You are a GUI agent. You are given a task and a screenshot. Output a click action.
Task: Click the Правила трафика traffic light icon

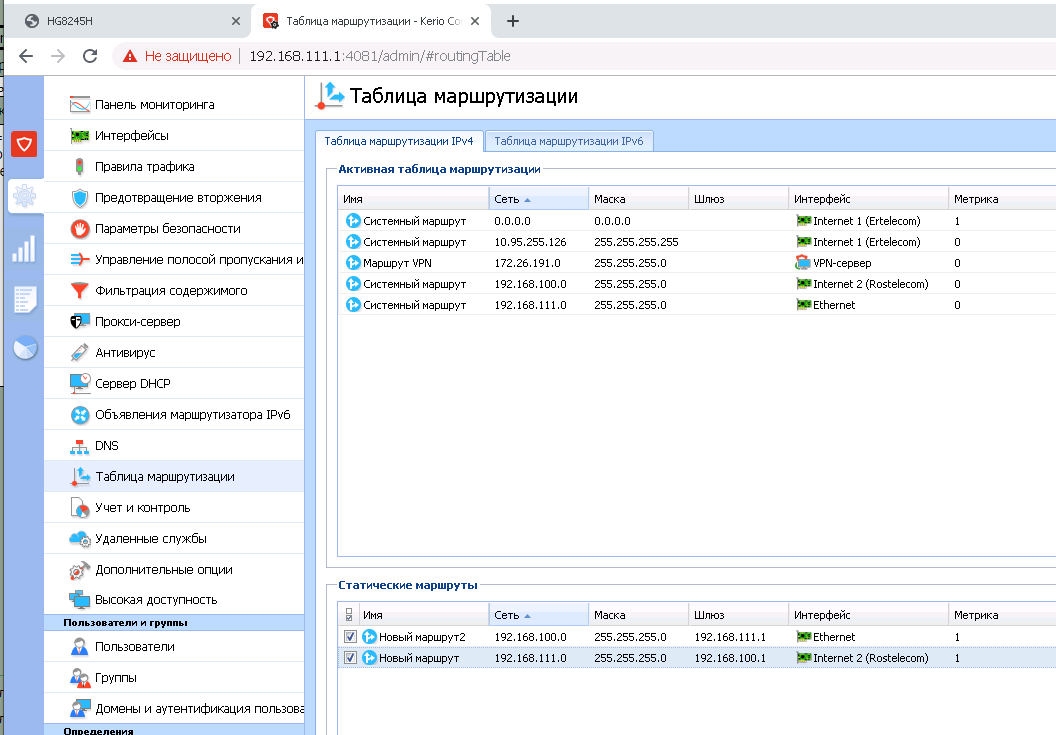coord(79,166)
